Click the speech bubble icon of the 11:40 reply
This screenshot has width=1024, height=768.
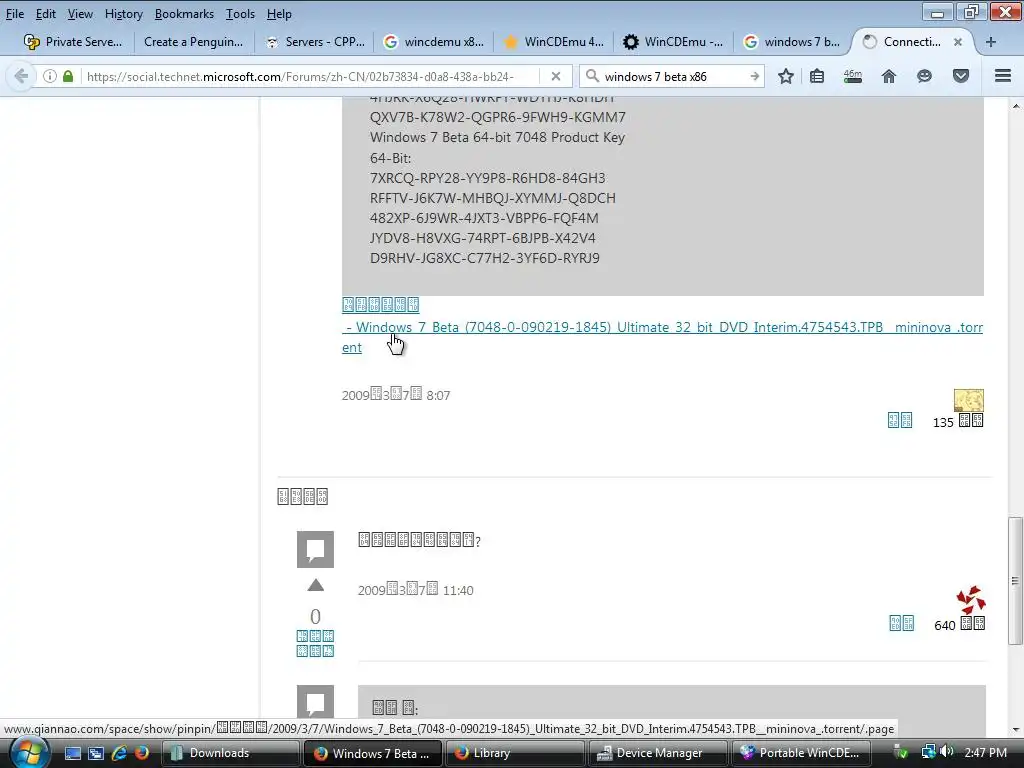pos(315,549)
